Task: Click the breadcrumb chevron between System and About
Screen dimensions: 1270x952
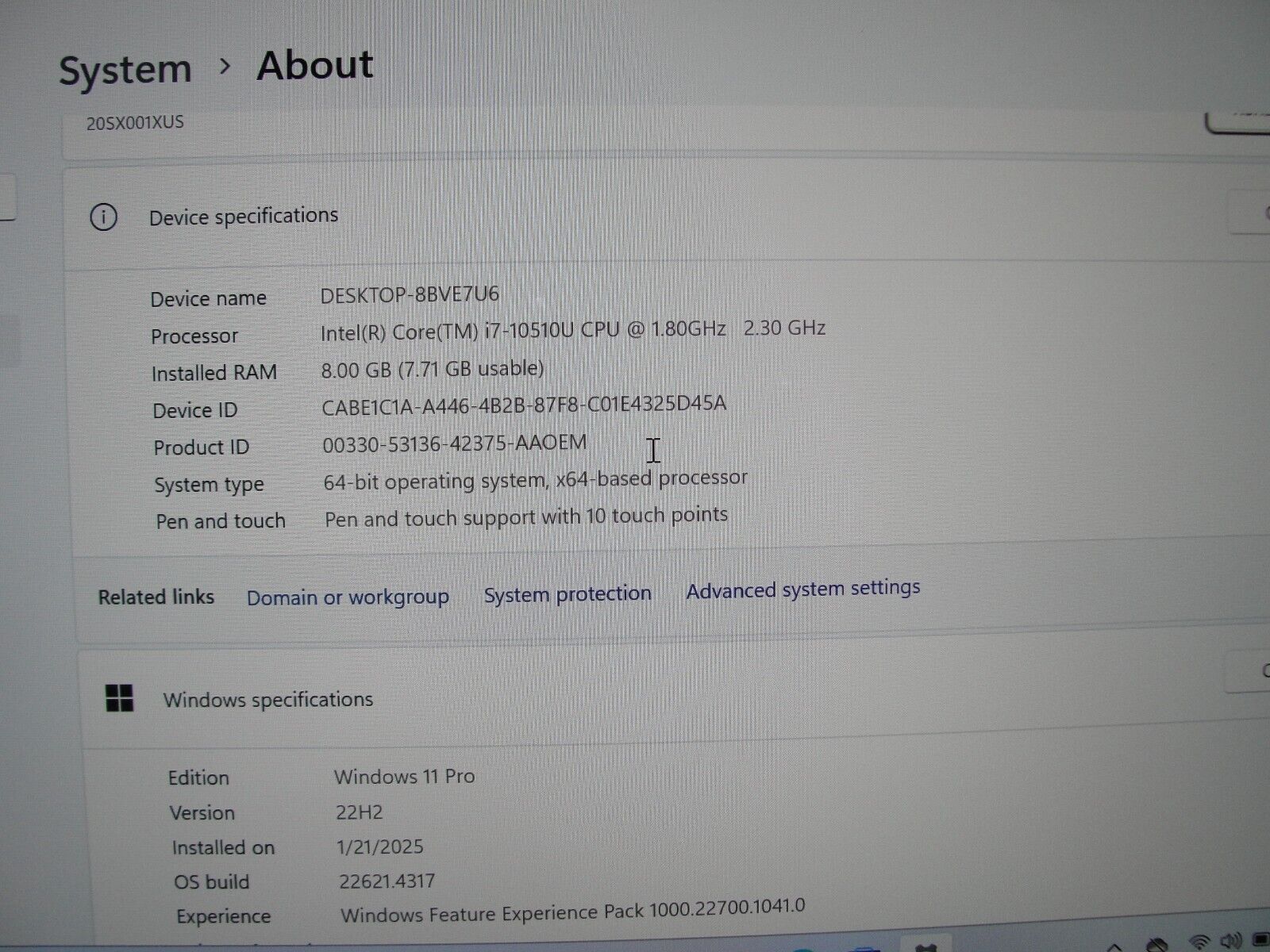Action: (225, 67)
